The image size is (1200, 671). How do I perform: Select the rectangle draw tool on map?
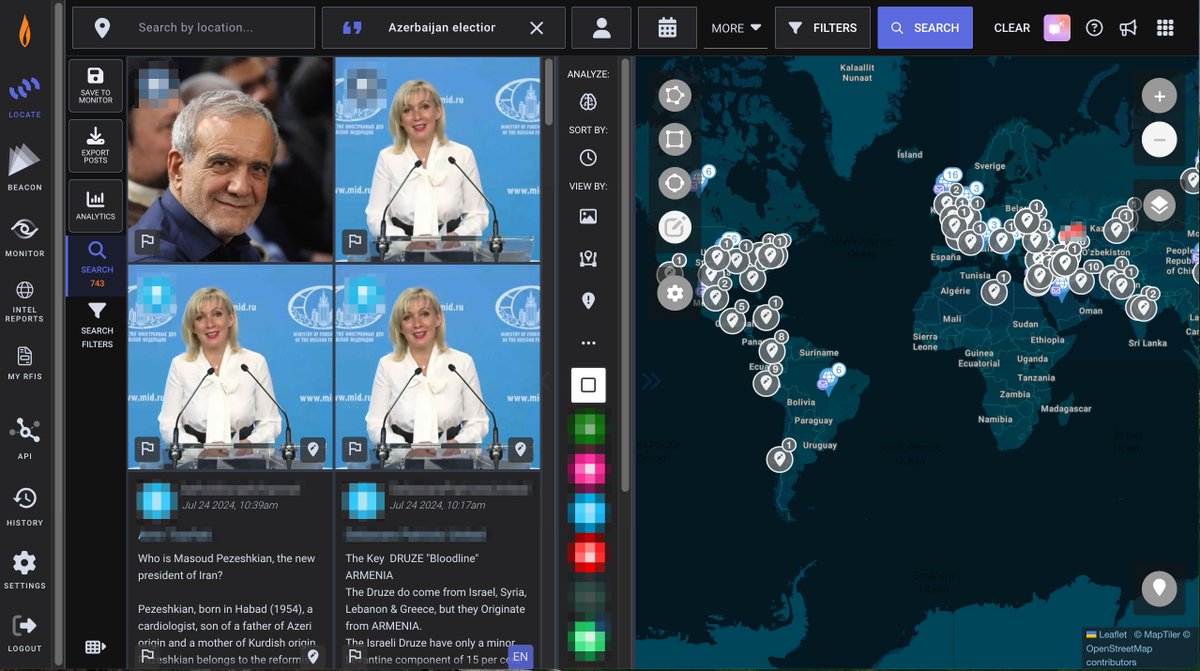point(675,139)
